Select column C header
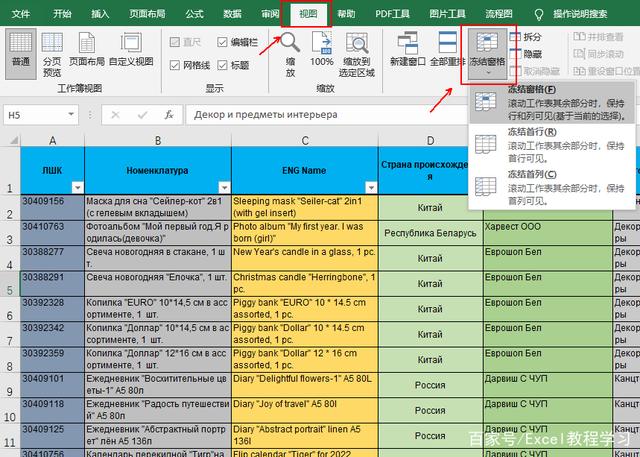 (x=305, y=141)
